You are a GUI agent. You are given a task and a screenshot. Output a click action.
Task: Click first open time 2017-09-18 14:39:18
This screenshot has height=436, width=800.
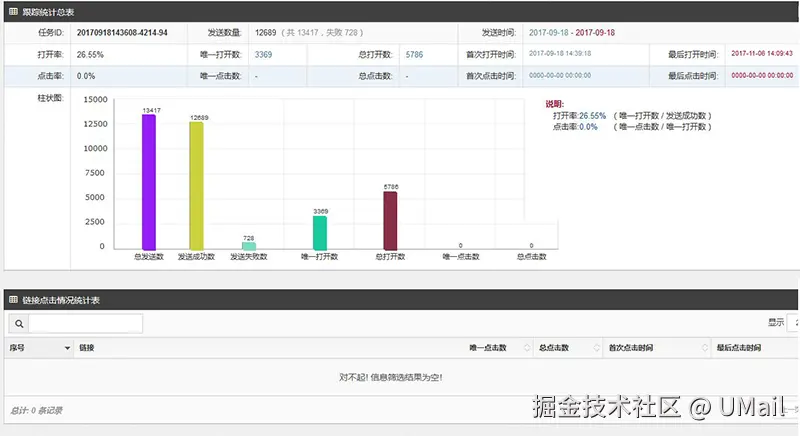pos(560,54)
